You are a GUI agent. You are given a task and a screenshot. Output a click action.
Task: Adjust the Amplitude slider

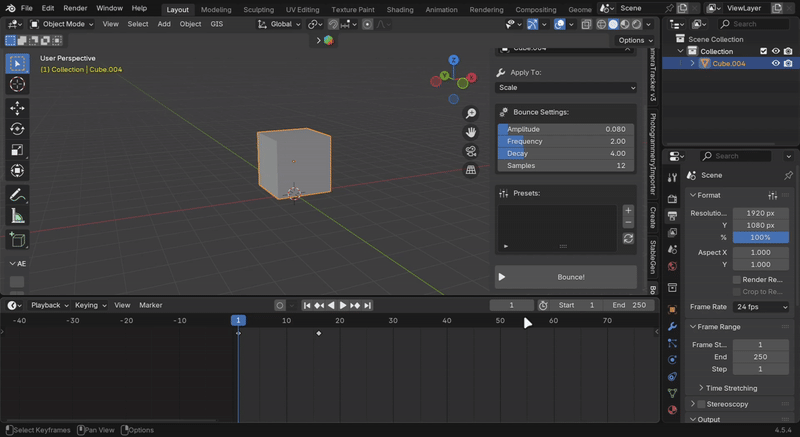coord(566,129)
